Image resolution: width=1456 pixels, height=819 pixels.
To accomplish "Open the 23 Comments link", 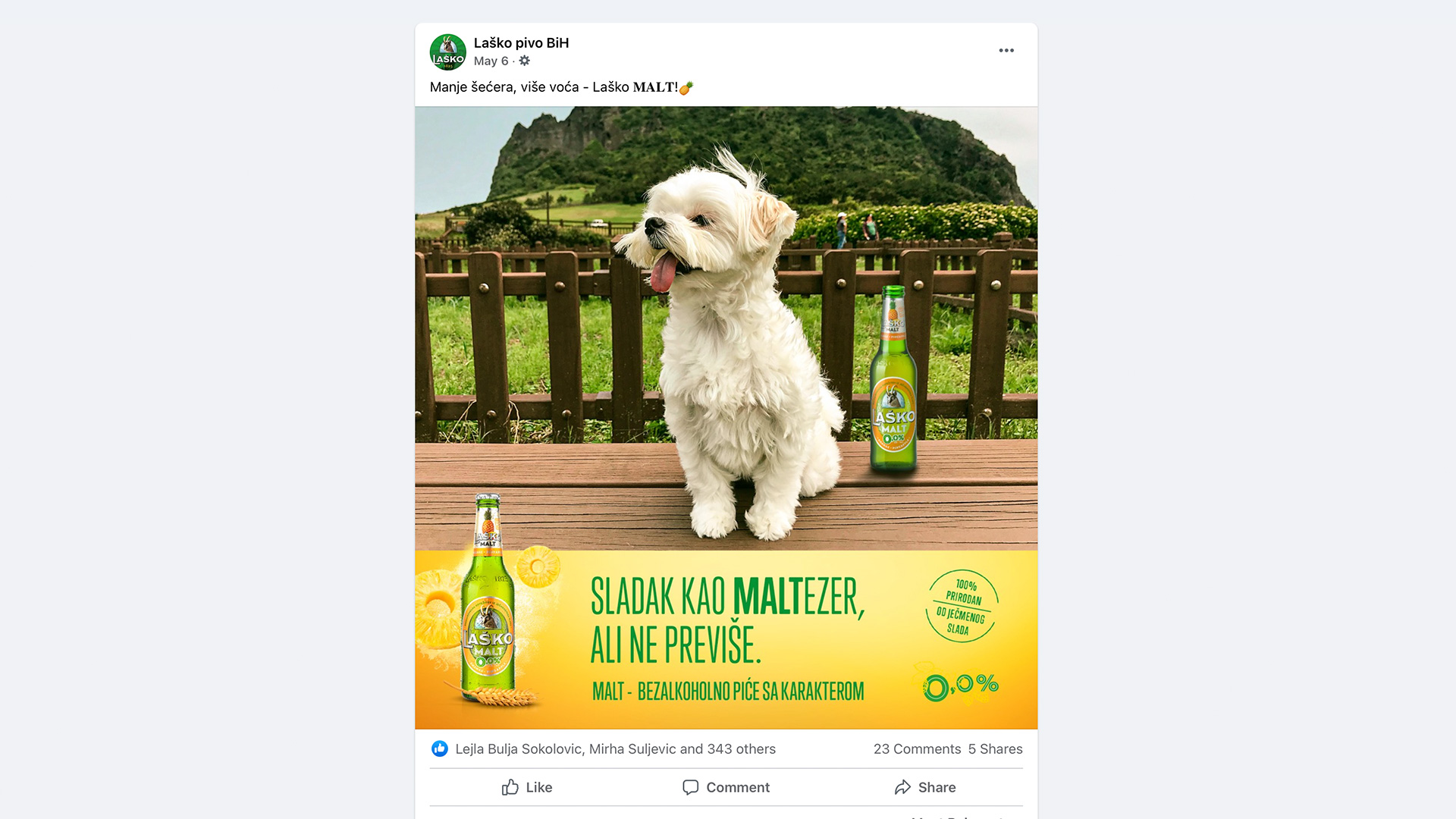I will pyautogui.click(x=917, y=748).
